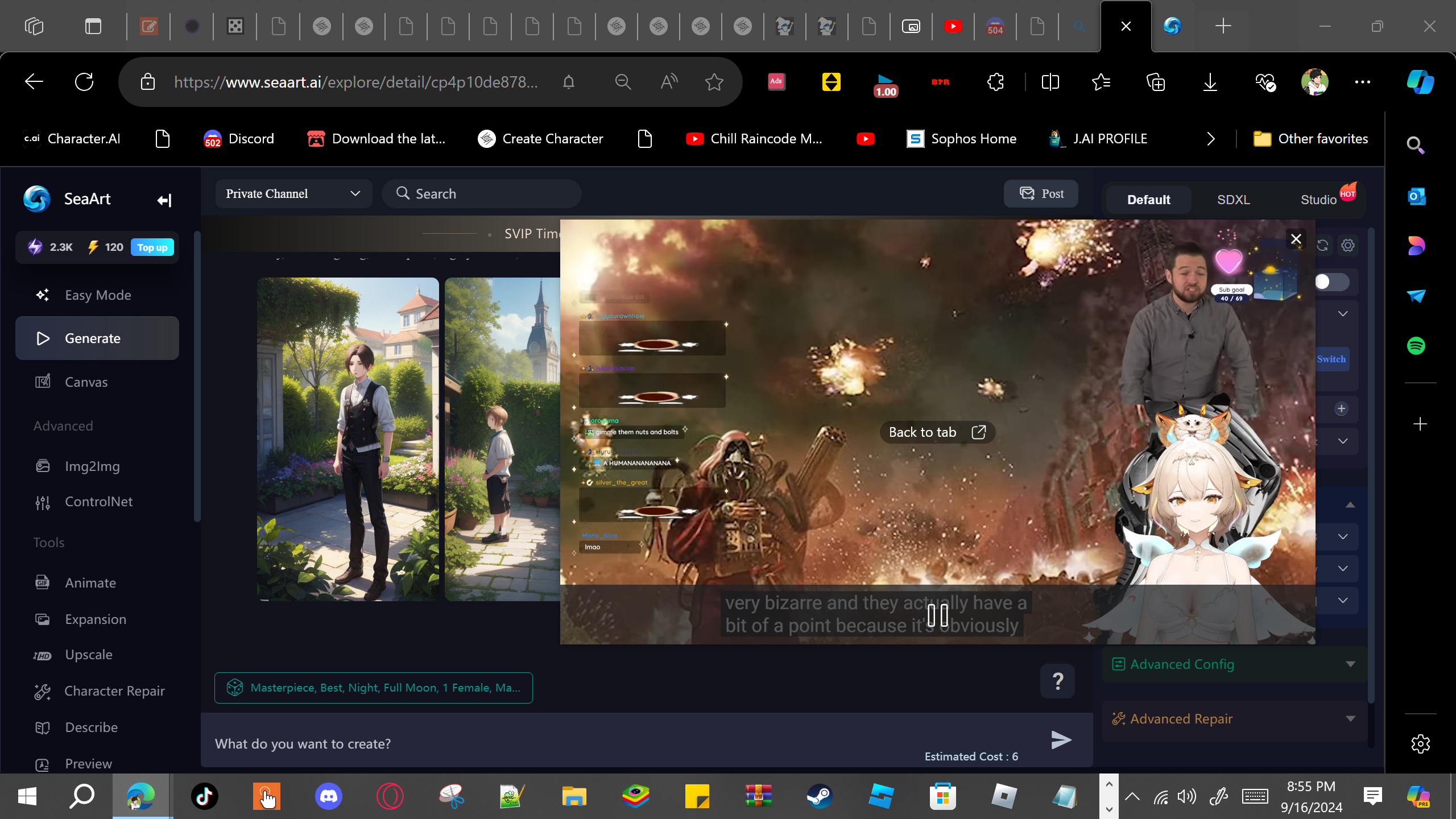Open the Windows Start menu
1456x819 pixels.
27,796
